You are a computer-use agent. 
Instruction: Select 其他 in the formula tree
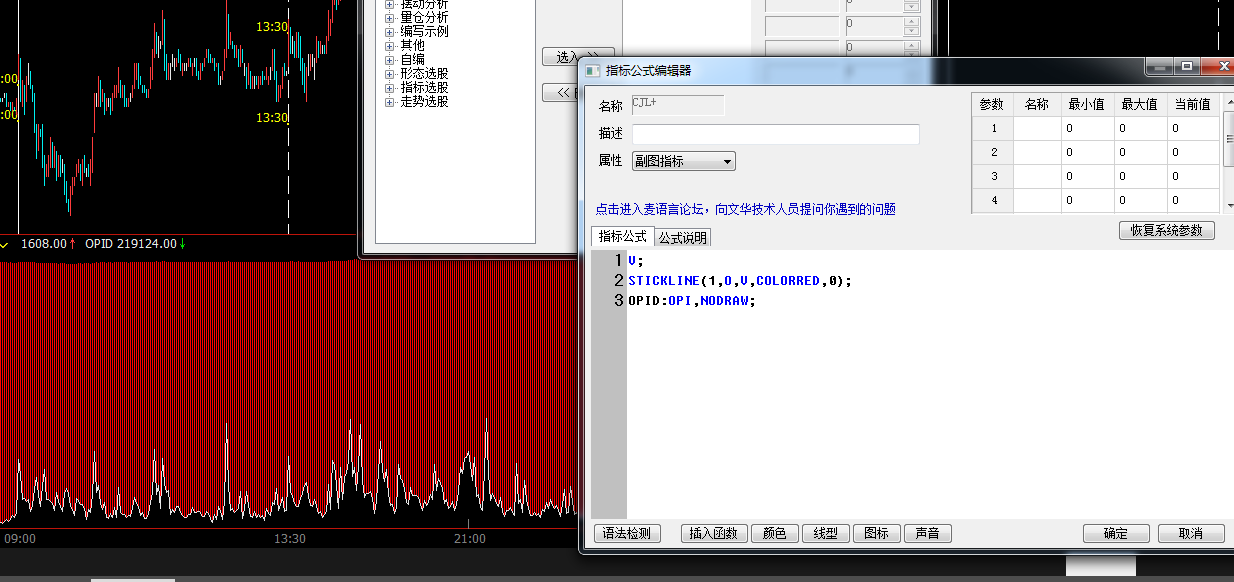(412, 46)
